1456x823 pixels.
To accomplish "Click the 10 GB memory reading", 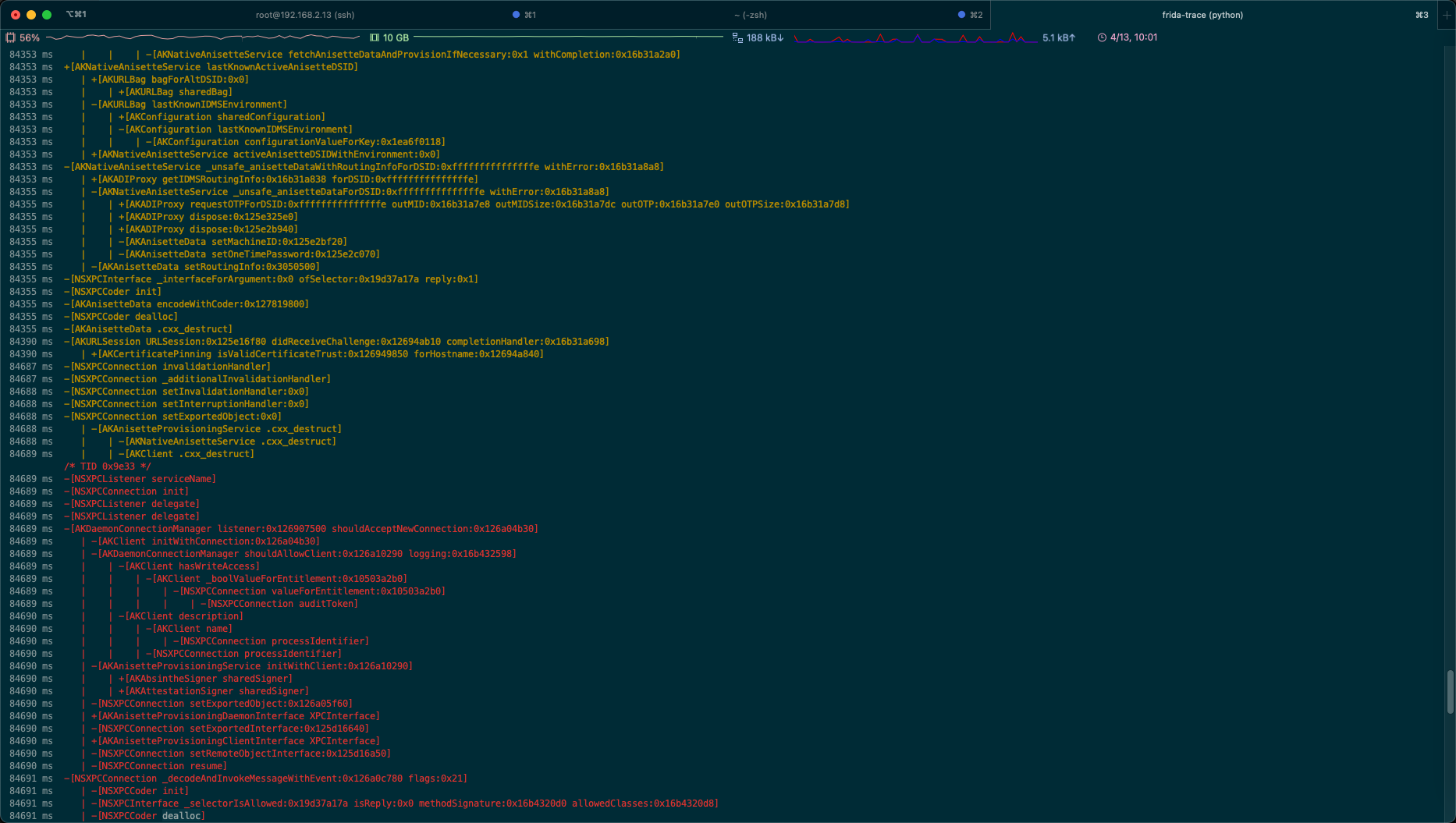I will coord(396,37).
